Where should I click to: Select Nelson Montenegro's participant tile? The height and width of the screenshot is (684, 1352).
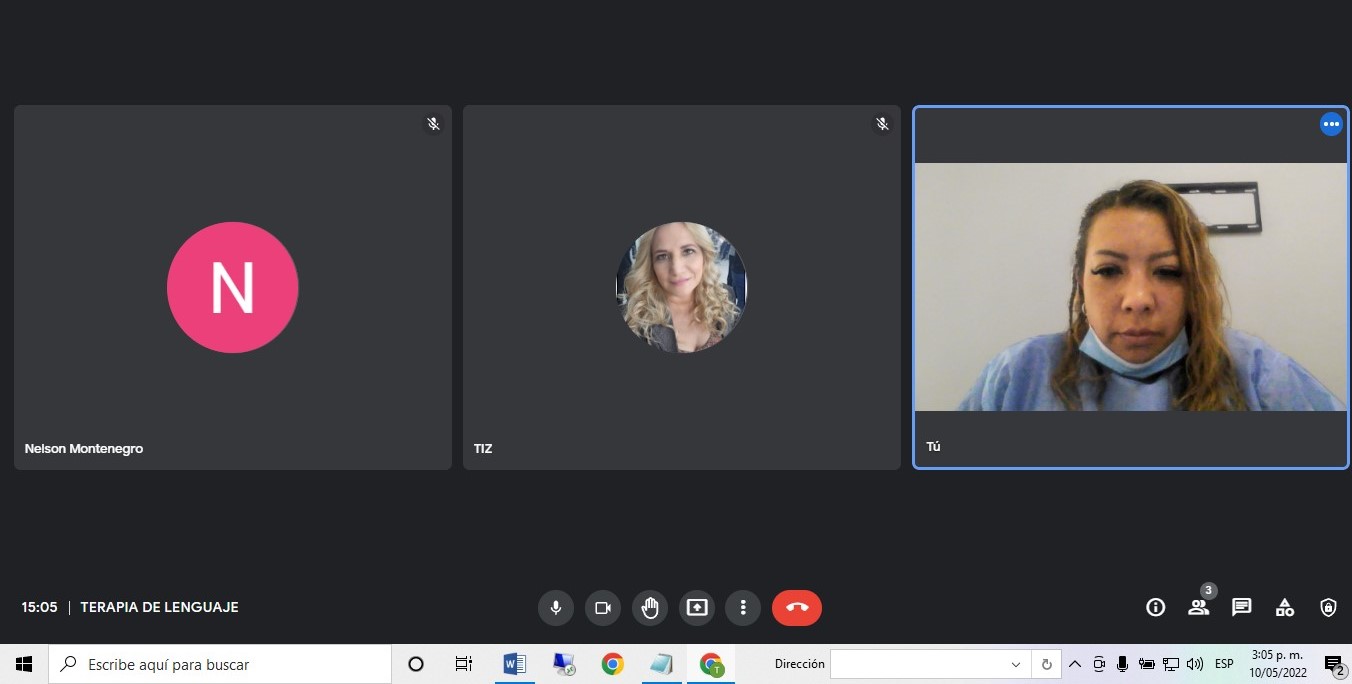pyautogui.click(x=233, y=287)
